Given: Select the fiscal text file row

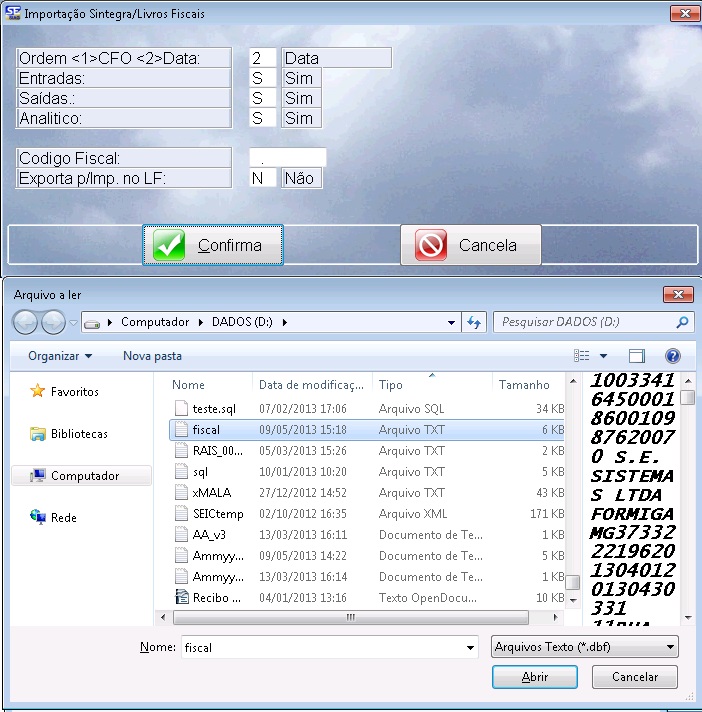Looking at the screenshot, I should coord(366,430).
